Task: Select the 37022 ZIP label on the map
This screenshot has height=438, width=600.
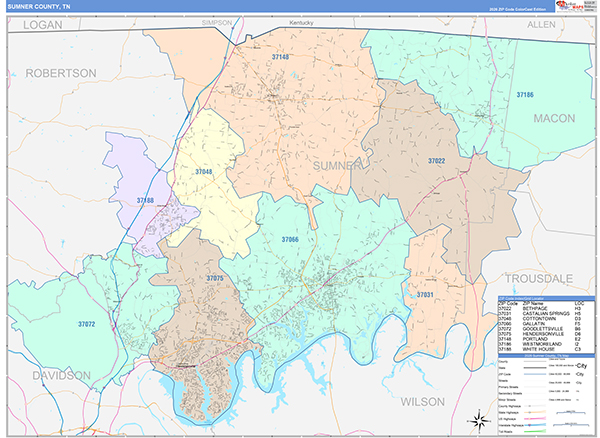Action: [437, 161]
